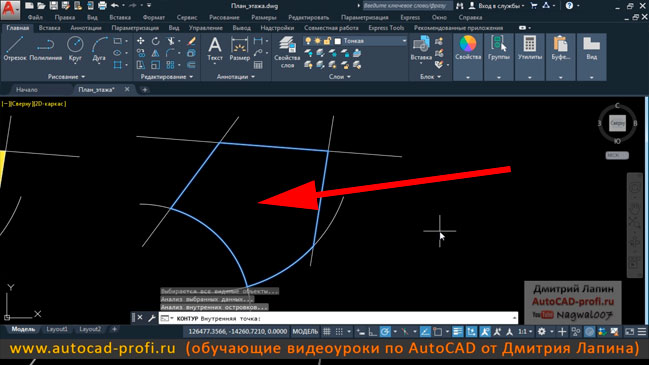This screenshot has height=365, width=649.
Task: Switch to the Layout1 tab
Action: point(57,329)
